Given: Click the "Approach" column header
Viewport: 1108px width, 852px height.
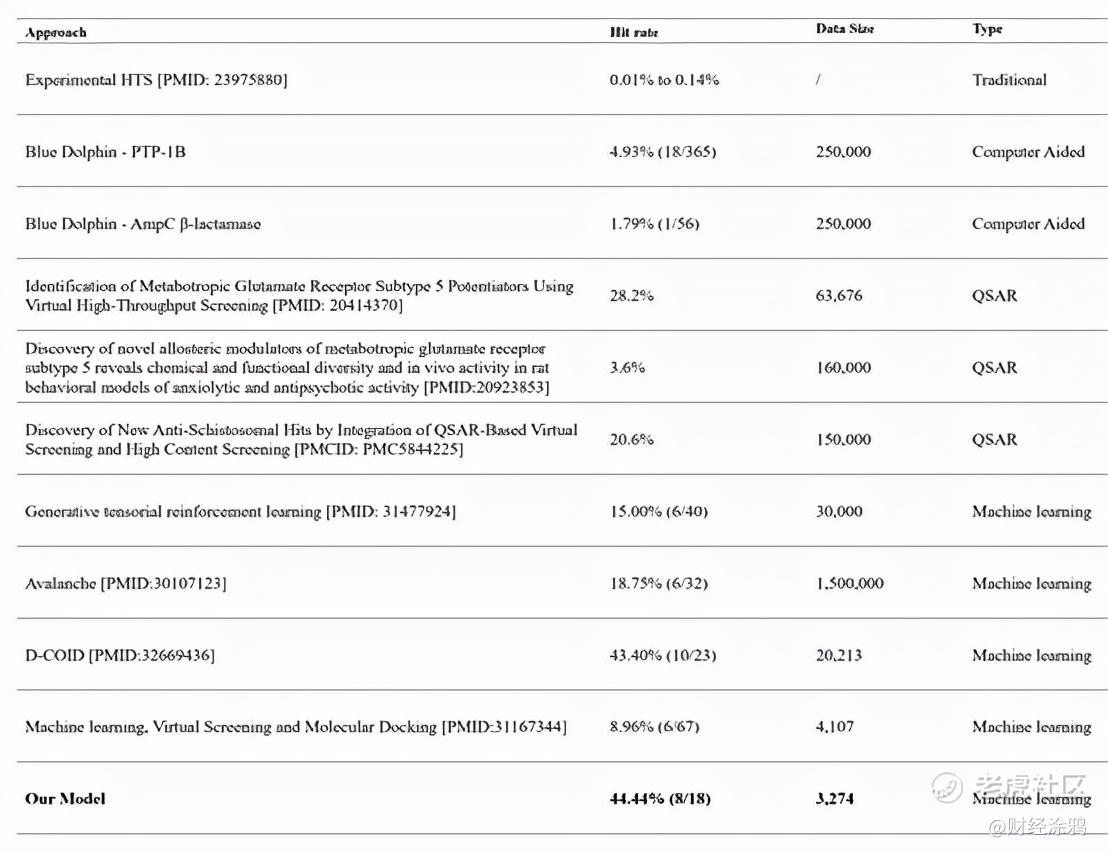Looking at the screenshot, I should pyautogui.click(x=56, y=32).
